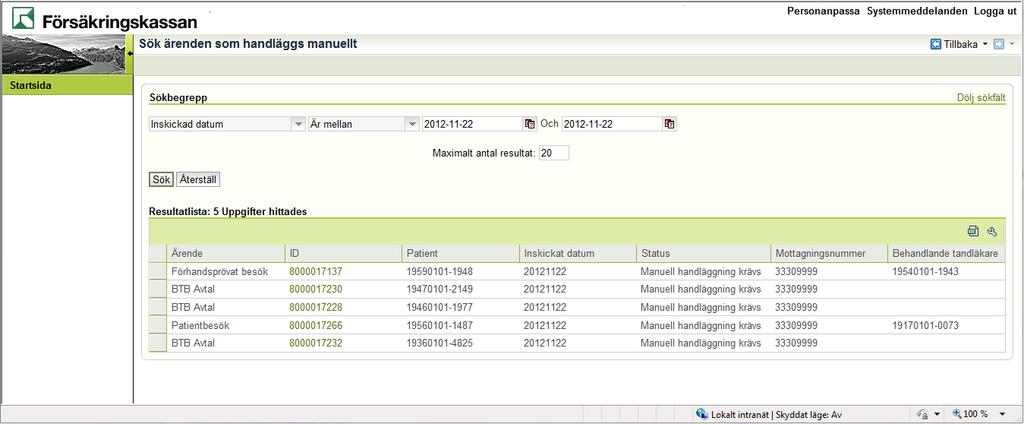The height and width of the screenshot is (424, 1024).
Task: Open case ID 8000017232 link
Action: click(315, 342)
